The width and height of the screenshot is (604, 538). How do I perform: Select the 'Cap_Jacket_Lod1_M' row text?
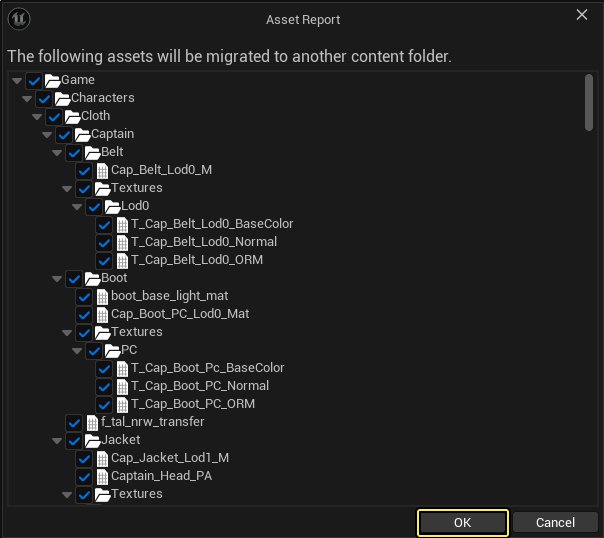tap(170, 458)
